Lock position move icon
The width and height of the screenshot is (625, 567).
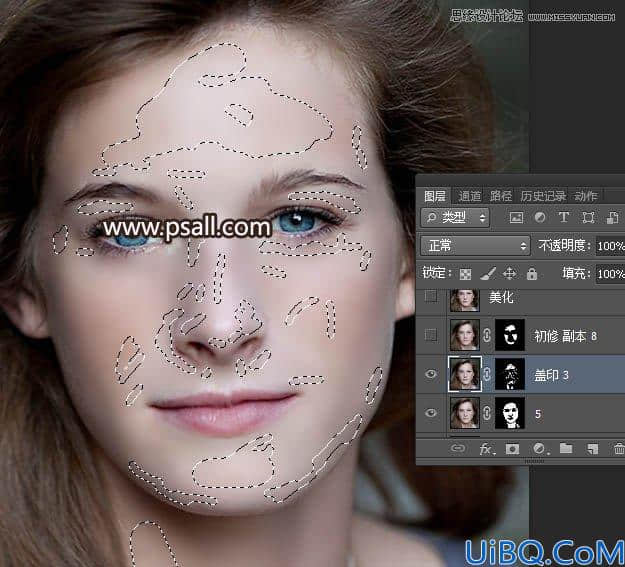(x=510, y=274)
